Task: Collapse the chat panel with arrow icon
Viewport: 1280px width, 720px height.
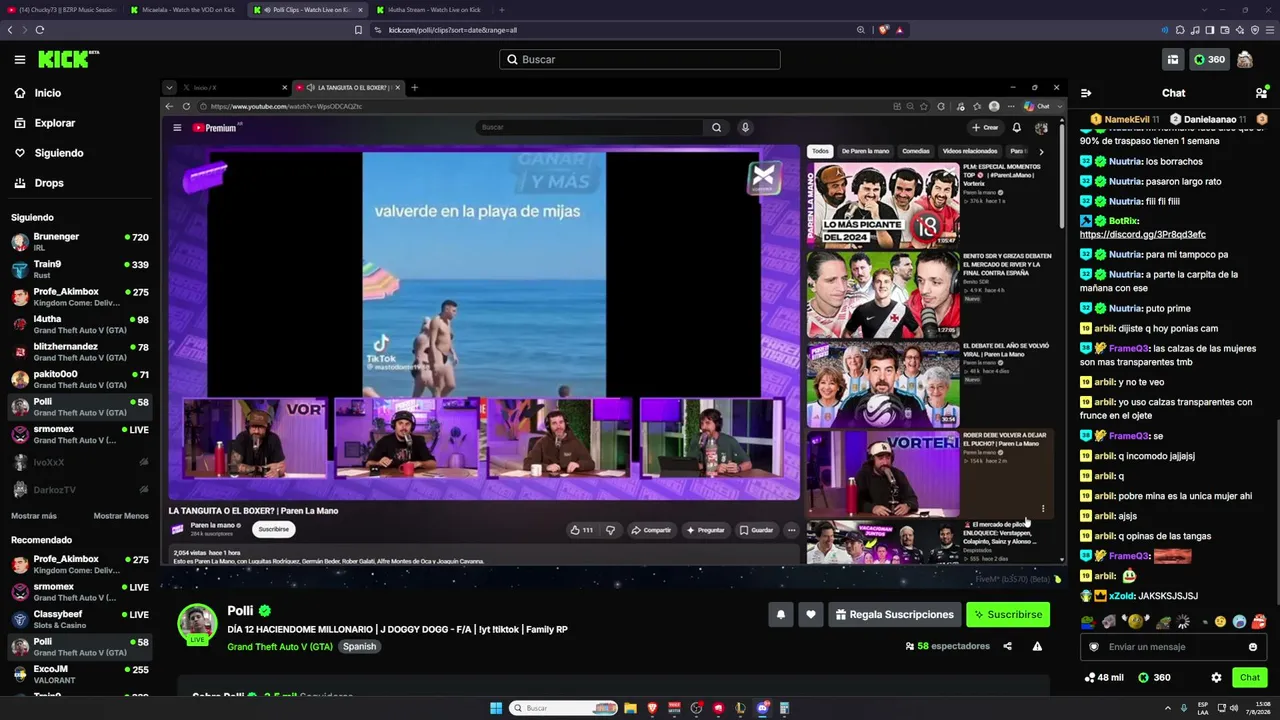Action: click(1086, 93)
